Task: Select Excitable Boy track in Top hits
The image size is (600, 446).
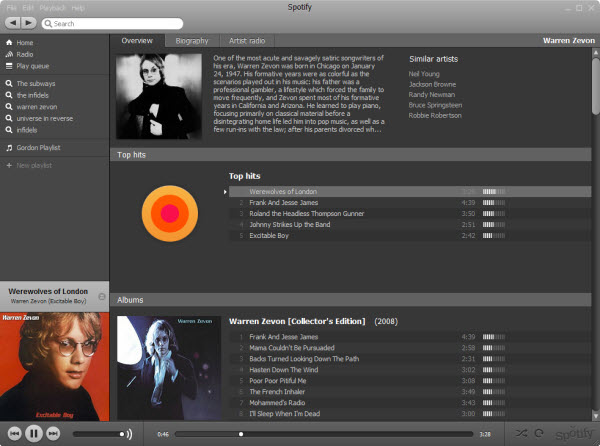Action: (x=410, y=236)
